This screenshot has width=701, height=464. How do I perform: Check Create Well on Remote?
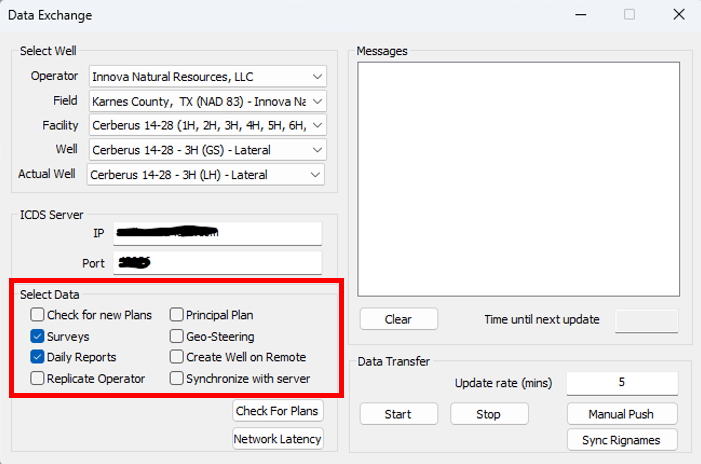[177, 357]
